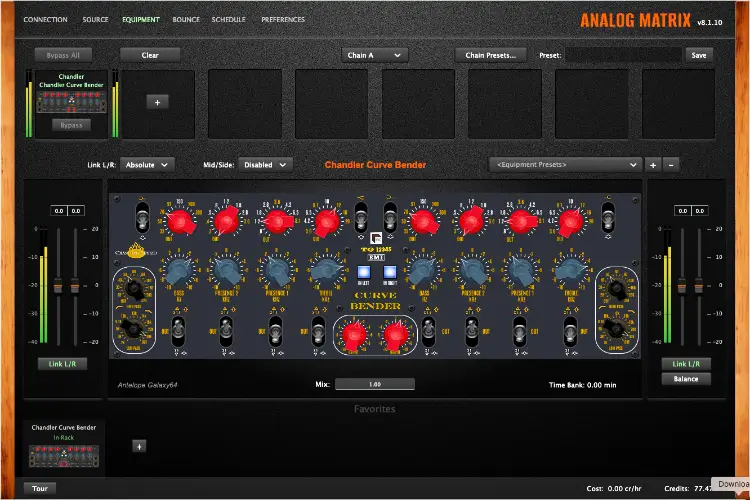The width and height of the screenshot is (750, 500).
Task: Switch to the Bounce tab
Action: 186,19
